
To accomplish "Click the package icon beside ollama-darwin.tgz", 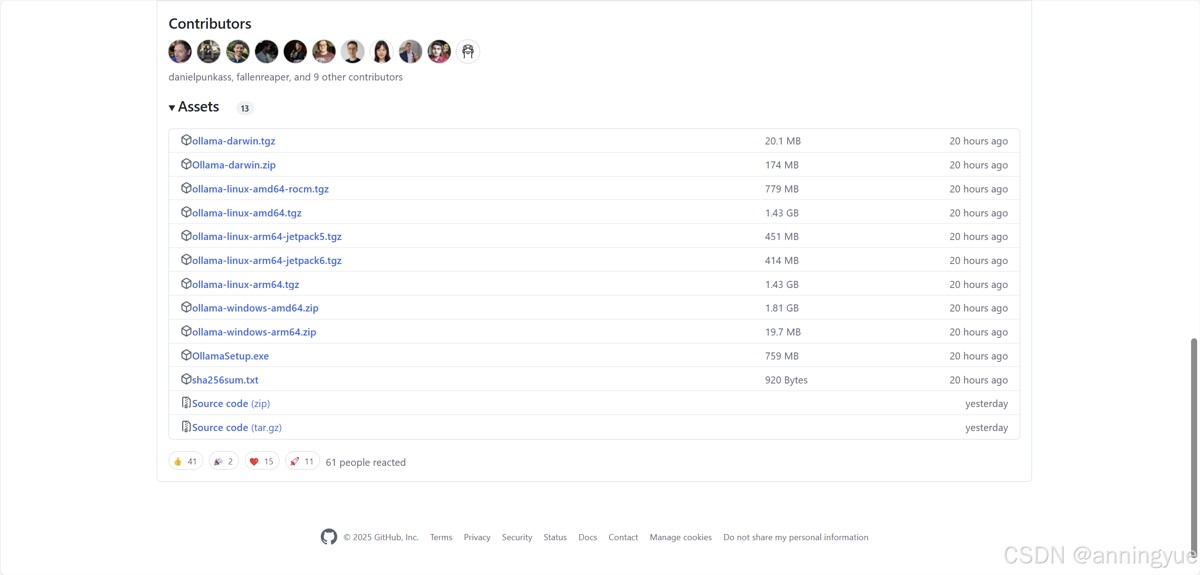I will pyautogui.click(x=186, y=141).
